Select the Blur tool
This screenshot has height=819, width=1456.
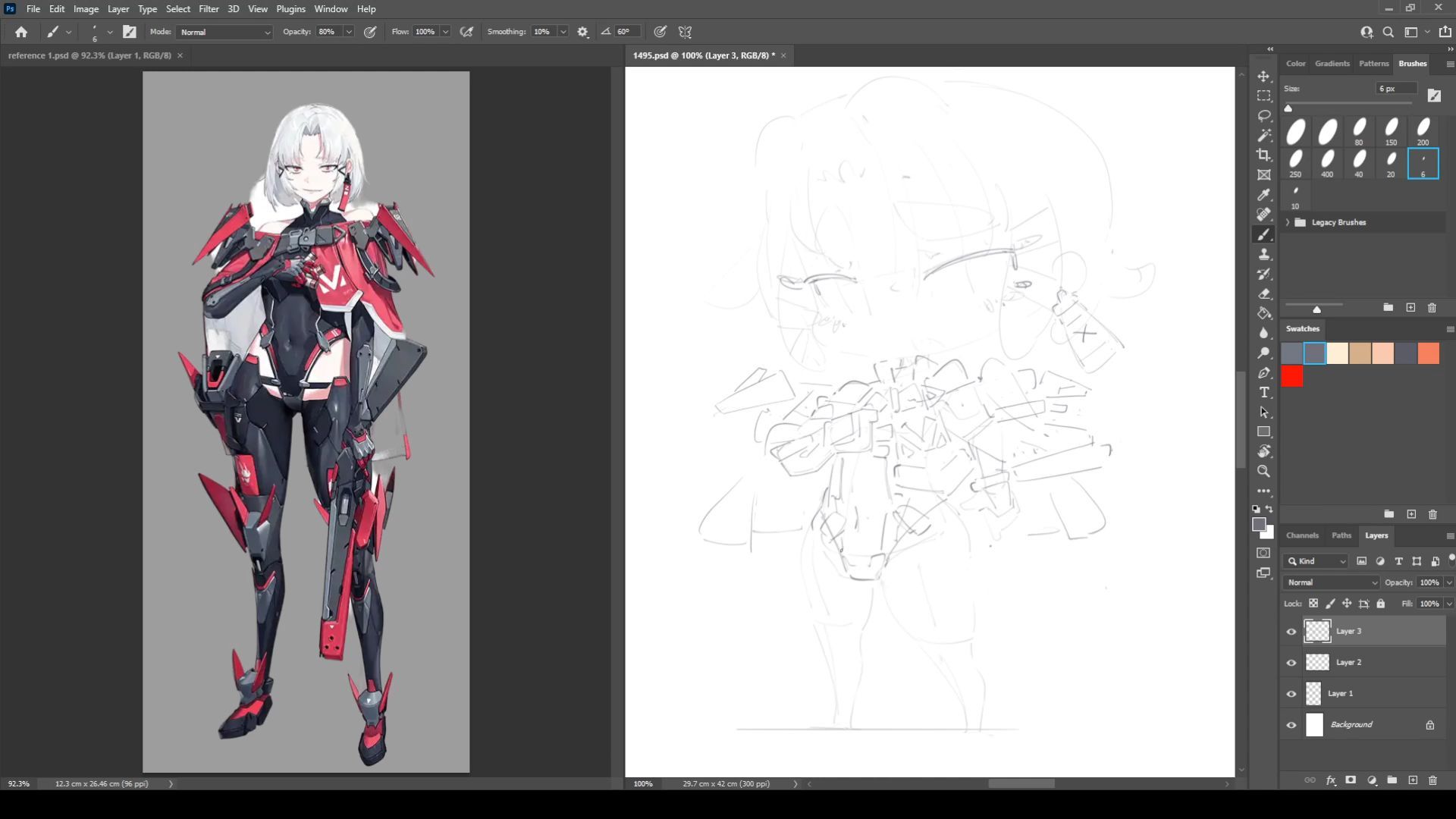click(x=1263, y=334)
